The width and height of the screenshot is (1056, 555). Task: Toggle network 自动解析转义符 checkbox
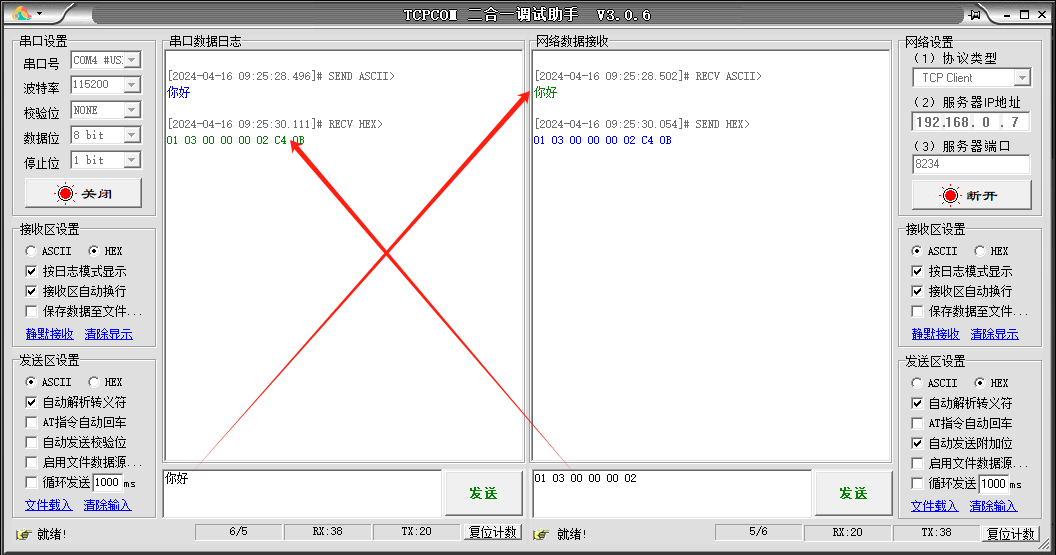point(917,403)
